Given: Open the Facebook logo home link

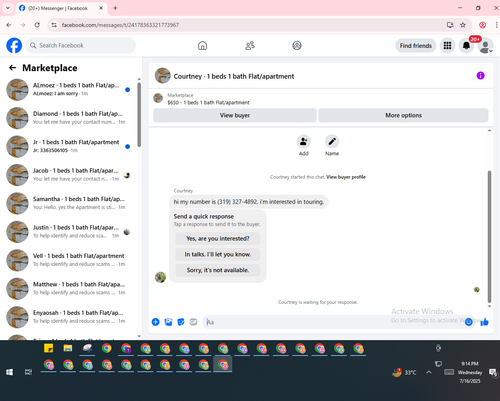Looking at the screenshot, I should (x=14, y=46).
